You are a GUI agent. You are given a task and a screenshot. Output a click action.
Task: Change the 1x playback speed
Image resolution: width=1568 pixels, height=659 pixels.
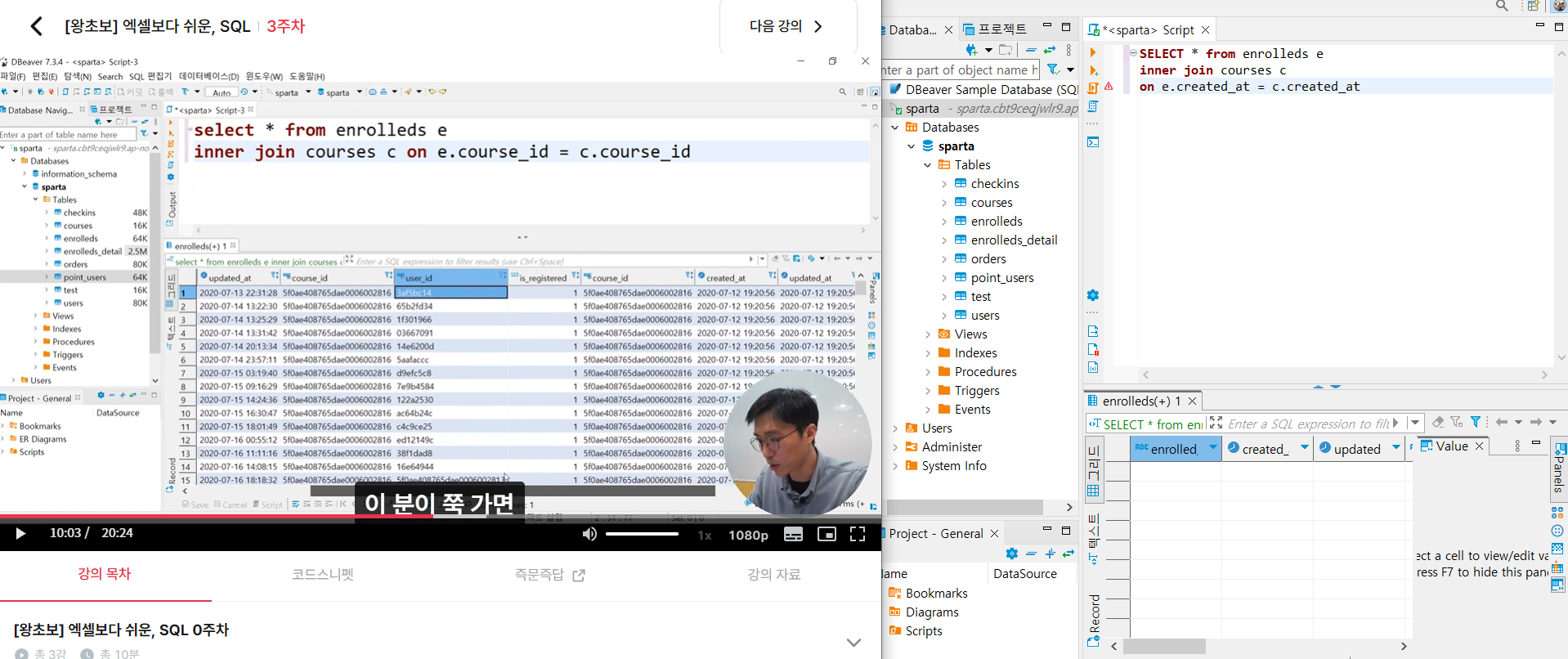(705, 535)
